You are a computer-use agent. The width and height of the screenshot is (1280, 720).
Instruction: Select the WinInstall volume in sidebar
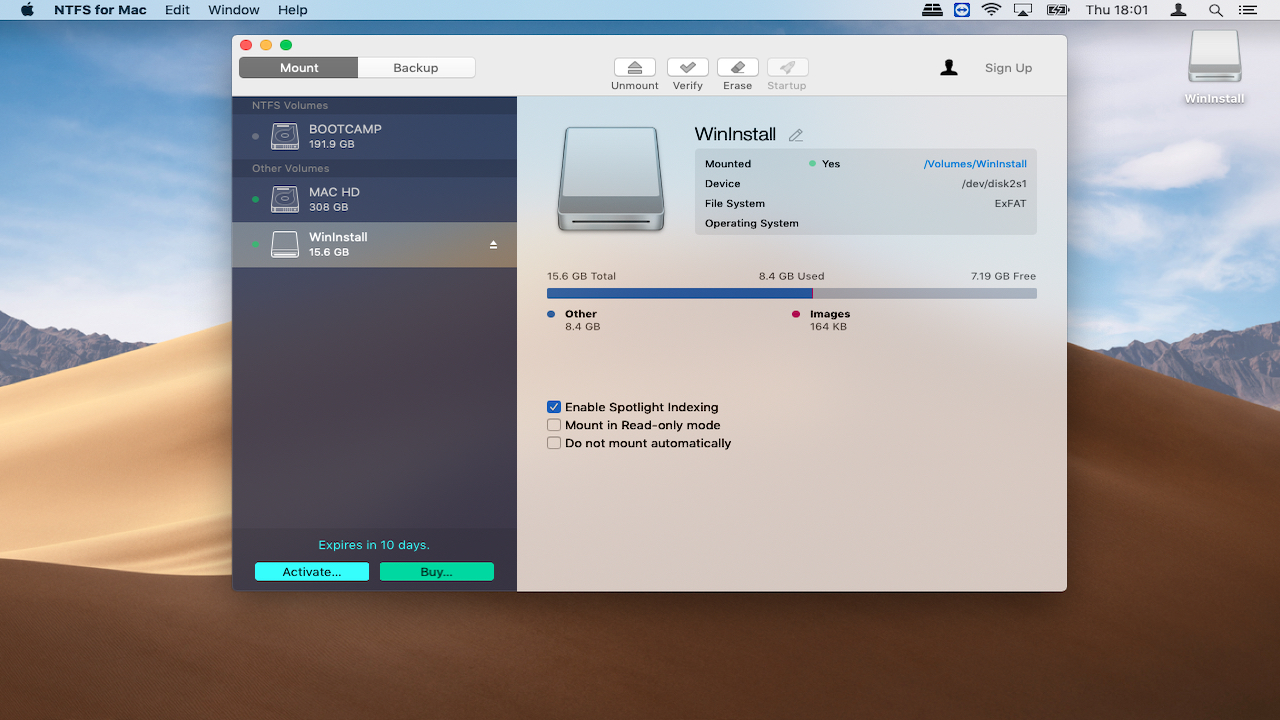[374, 244]
